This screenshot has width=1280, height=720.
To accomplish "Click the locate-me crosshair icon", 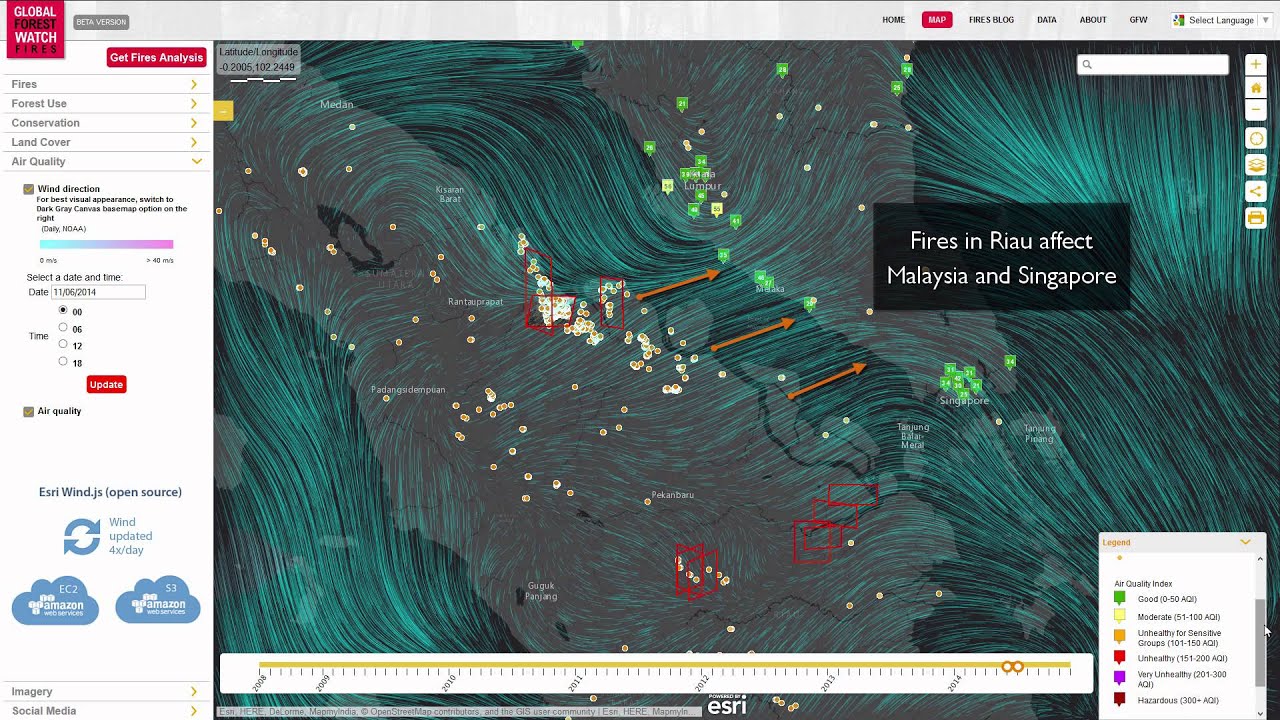I will pyautogui.click(x=1256, y=138).
